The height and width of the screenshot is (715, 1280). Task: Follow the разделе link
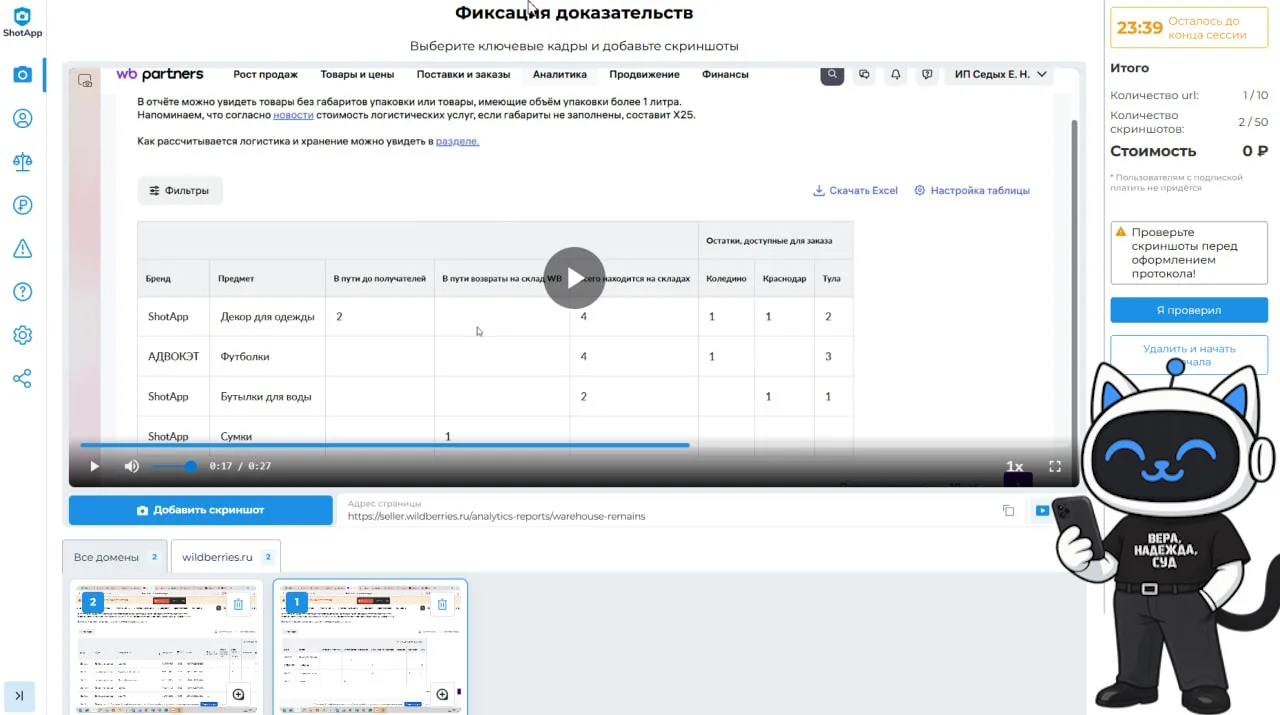pos(458,141)
